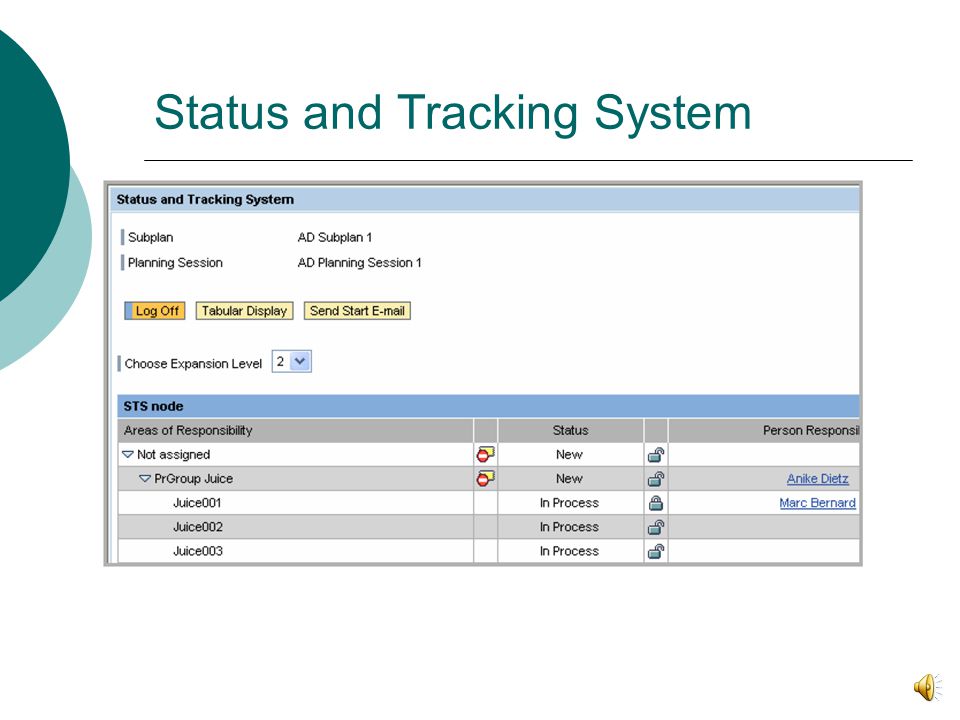This screenshot has height=720, width=960.
Task: Select the Juice001 row label
Action: click(197, 503)
